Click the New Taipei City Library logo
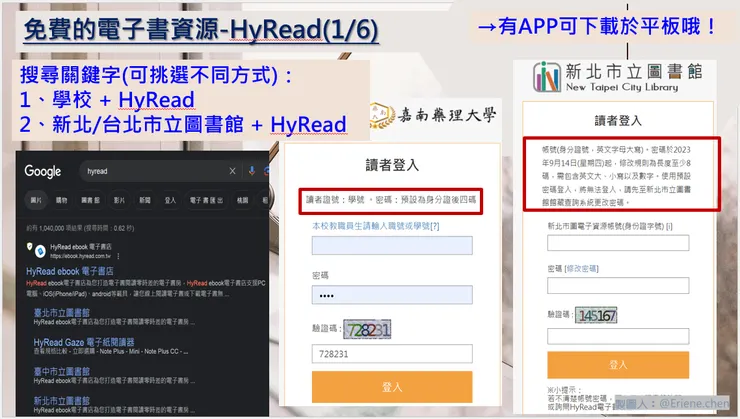Image resolution: width=740 pixels, height=419 pixels. 547,77
